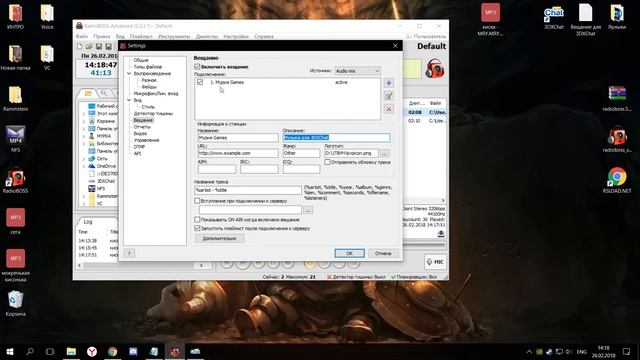Select the Новая папка desktop folder
Screen dimensions: 640x360
tap(16, 58)
